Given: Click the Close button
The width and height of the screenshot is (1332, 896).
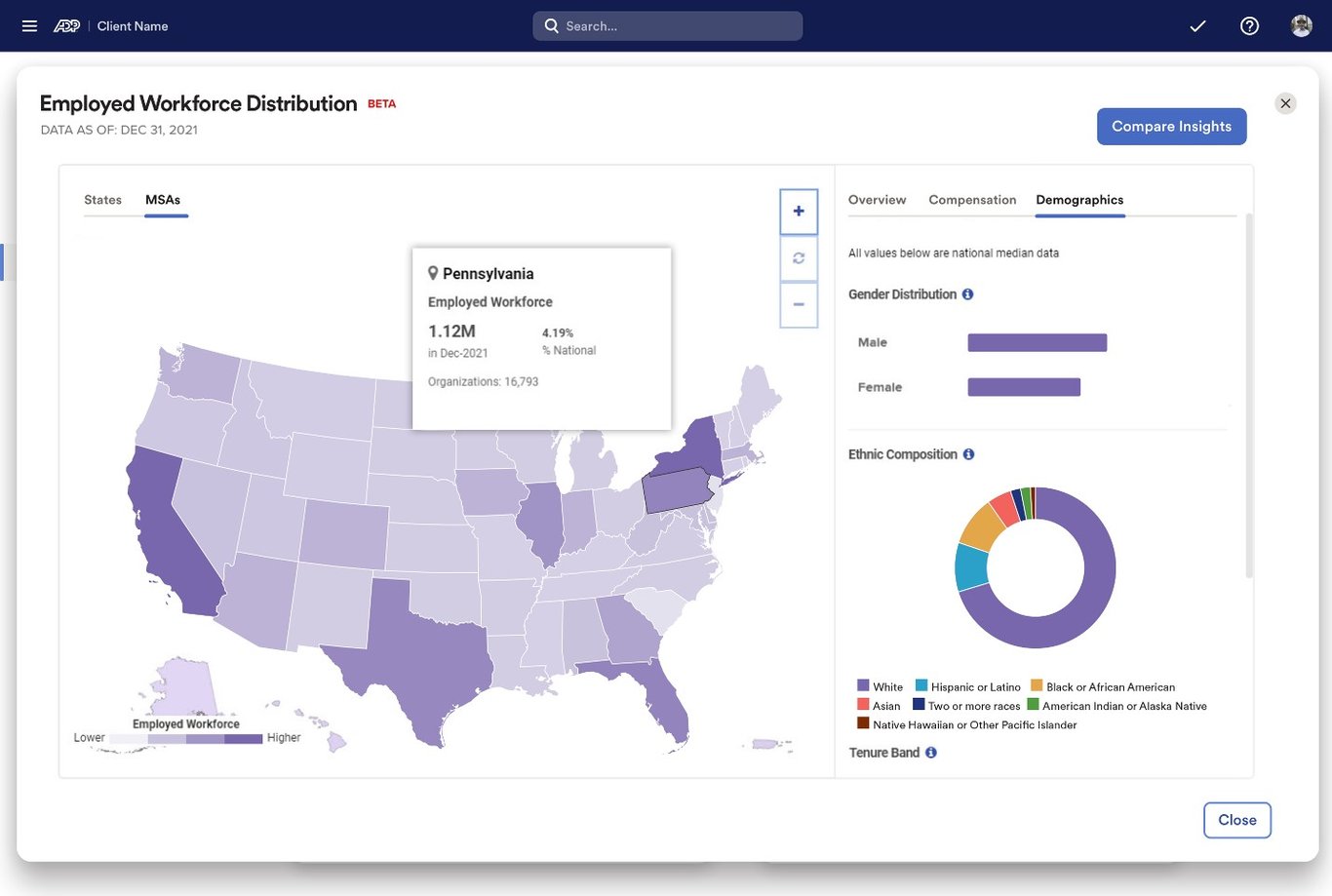Looking at the screenshot, I should [x=1236, y=820].
